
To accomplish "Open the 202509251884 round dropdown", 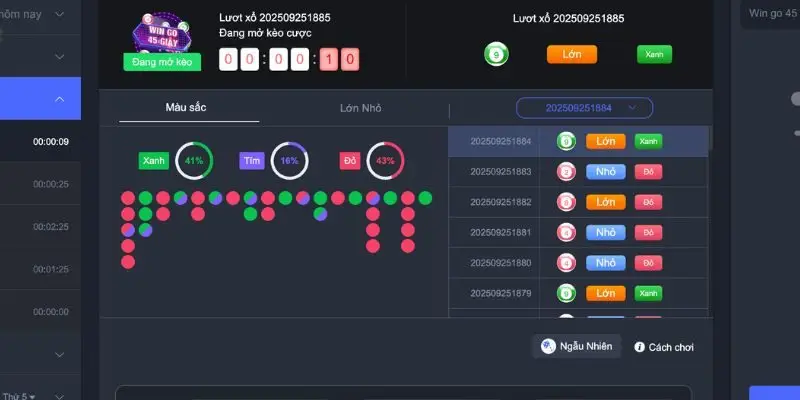I will click(x=584, y=107).
